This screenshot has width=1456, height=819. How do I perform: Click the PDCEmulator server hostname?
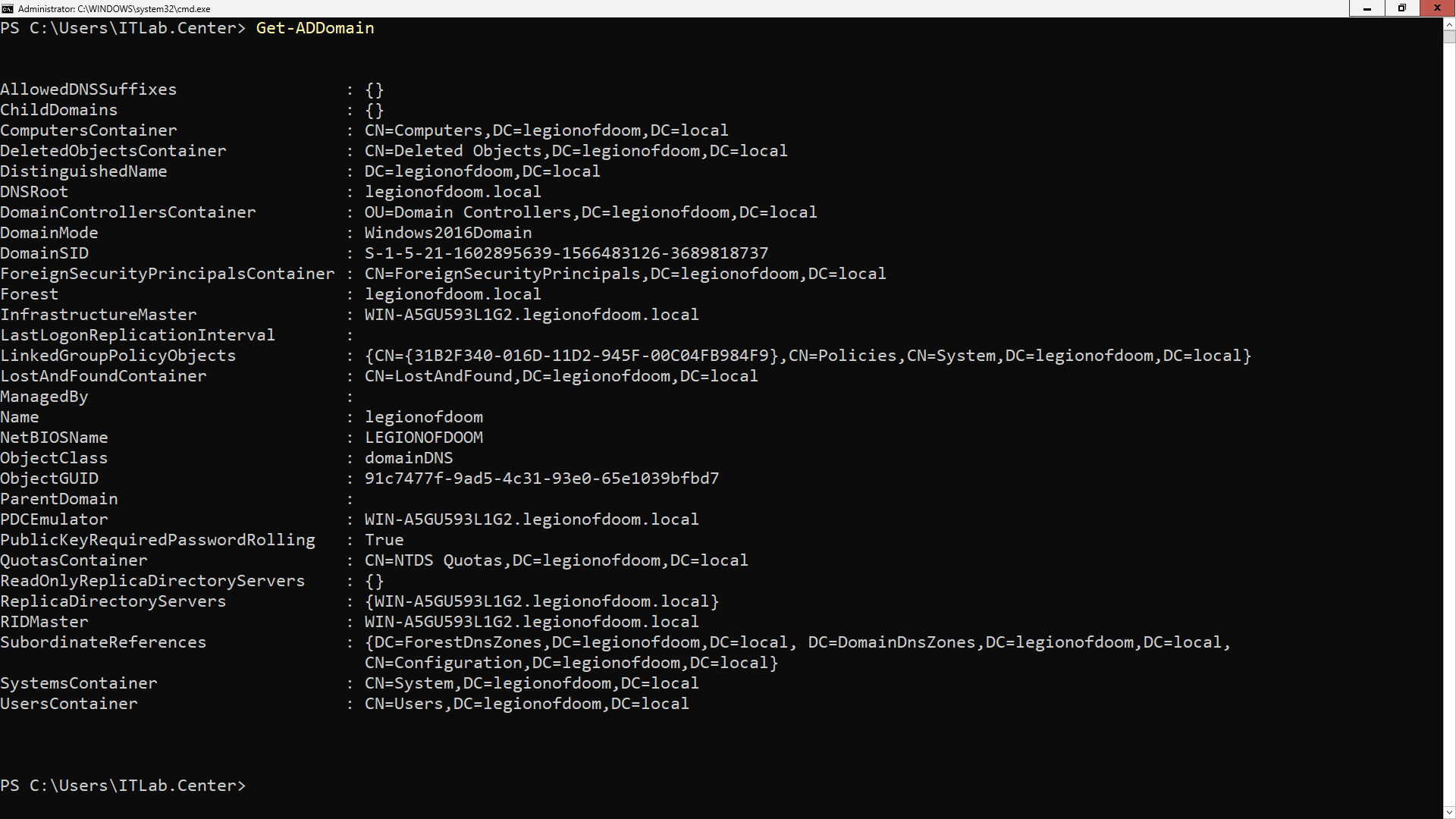coord(531,519)
